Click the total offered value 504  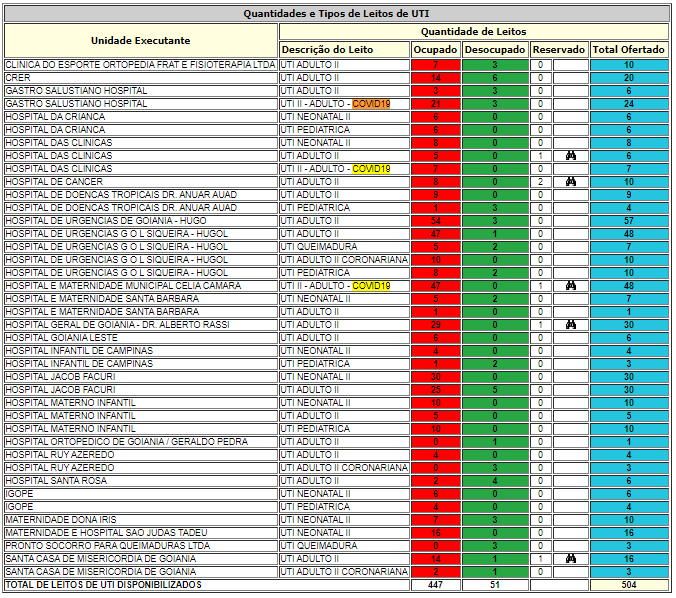tap(628, 585)
